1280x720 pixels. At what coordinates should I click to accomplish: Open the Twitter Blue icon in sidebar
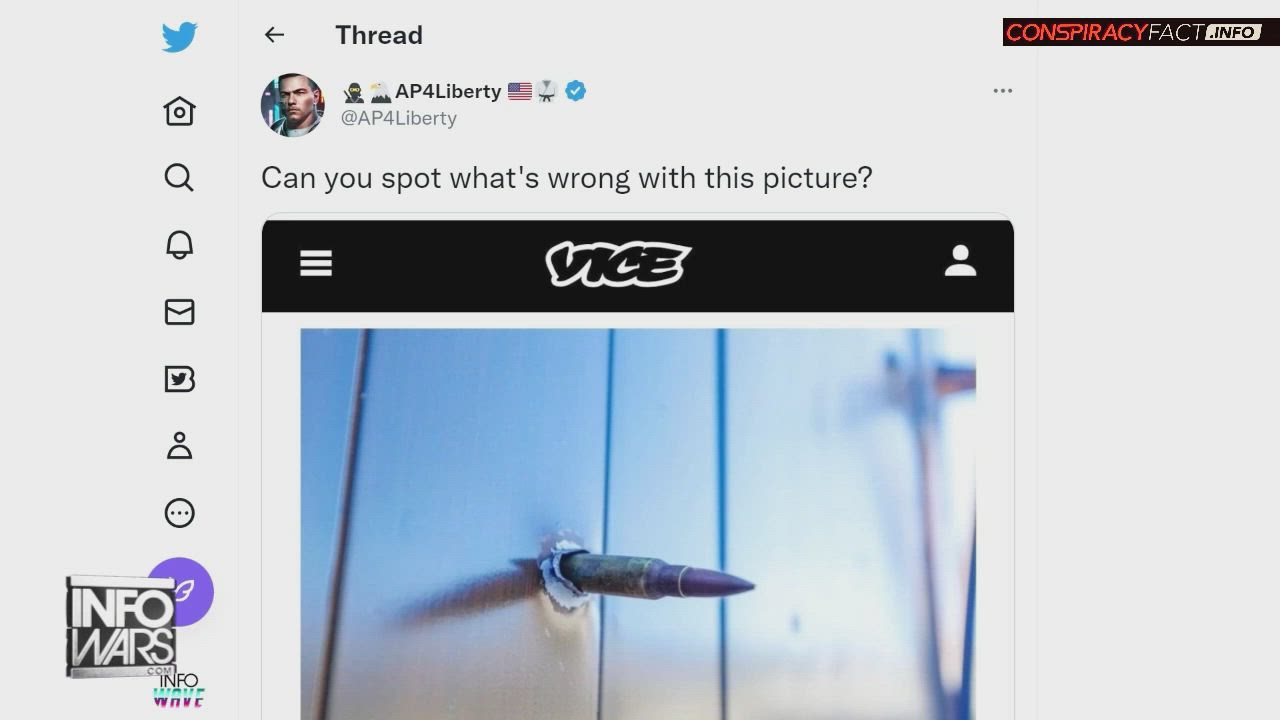point(179,379)
